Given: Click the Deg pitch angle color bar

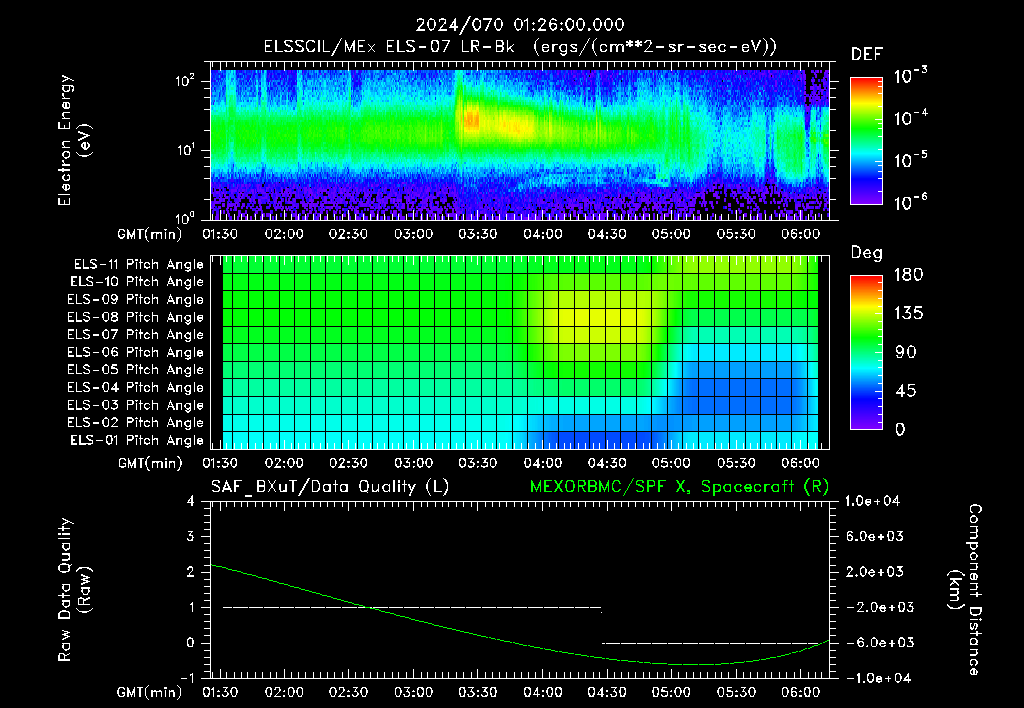Looking at the screenshot, I should point(866,353).
